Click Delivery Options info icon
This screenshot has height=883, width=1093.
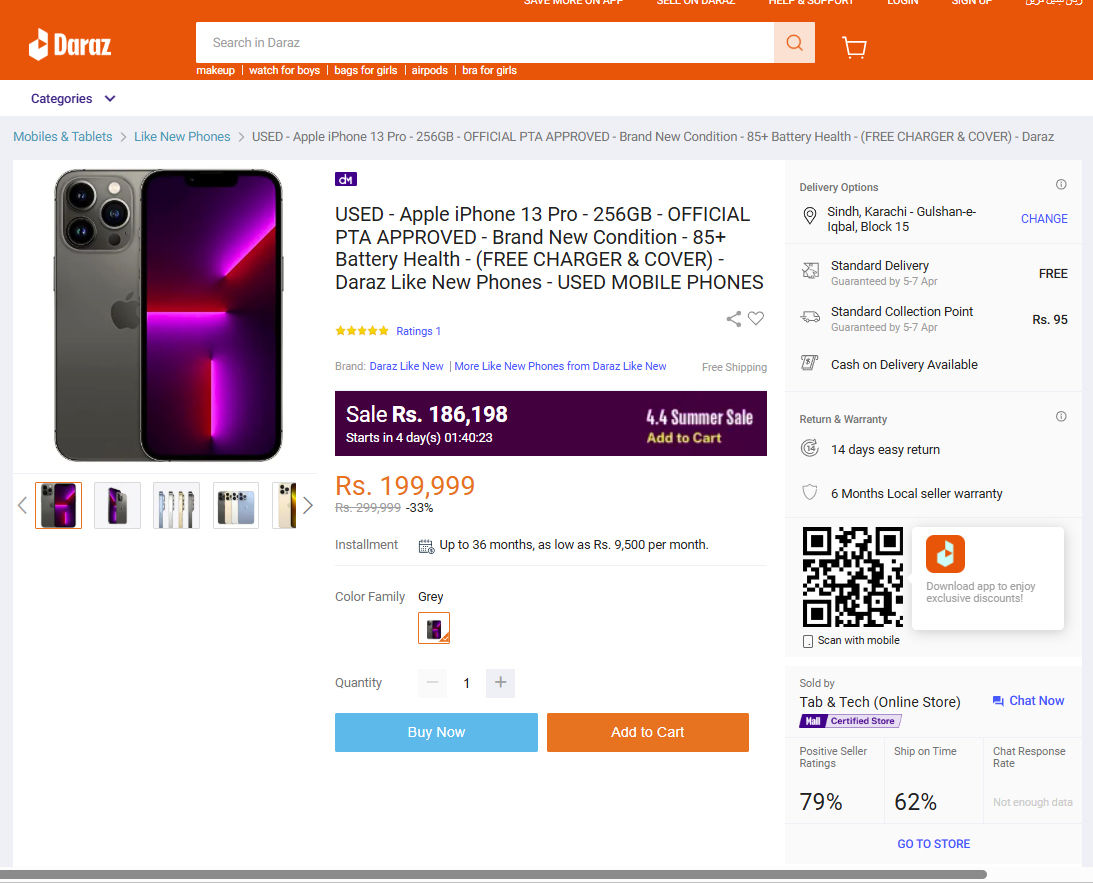(x=1061, y=185)
